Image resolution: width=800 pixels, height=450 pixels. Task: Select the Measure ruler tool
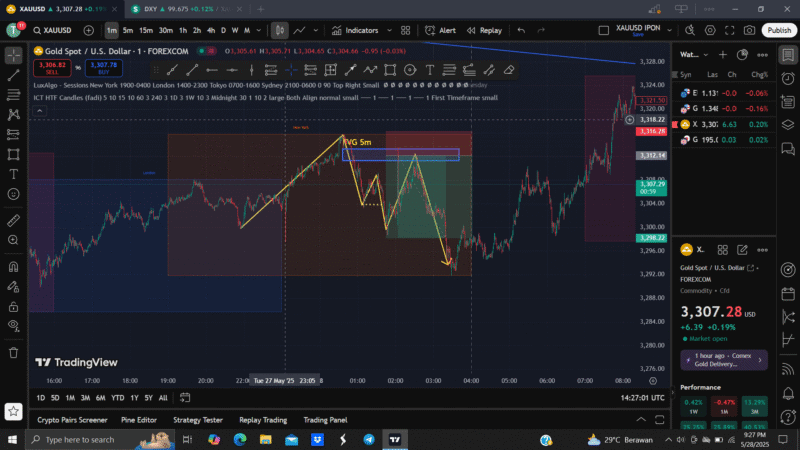point(14,220)
